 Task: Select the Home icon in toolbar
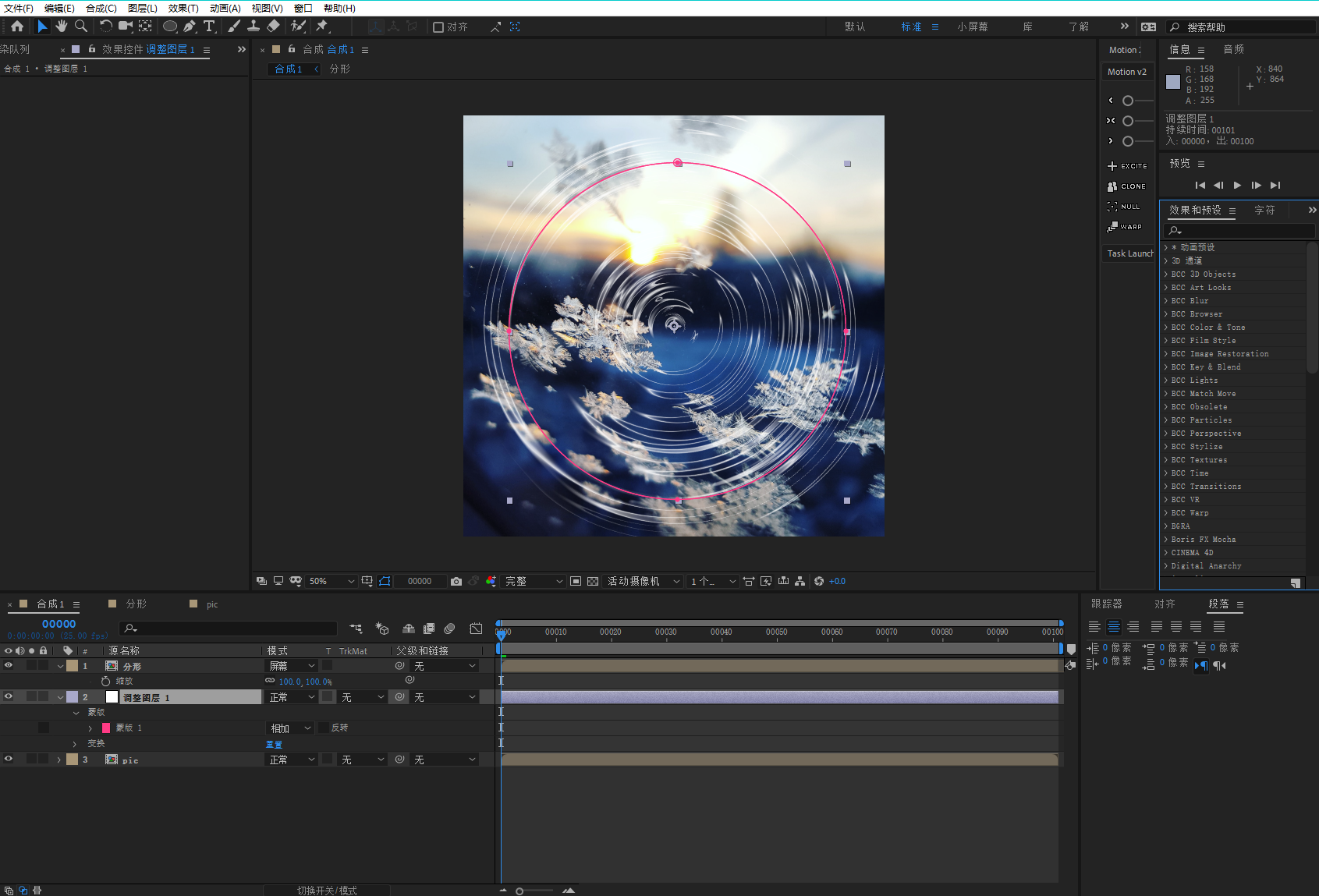point(17,27)
